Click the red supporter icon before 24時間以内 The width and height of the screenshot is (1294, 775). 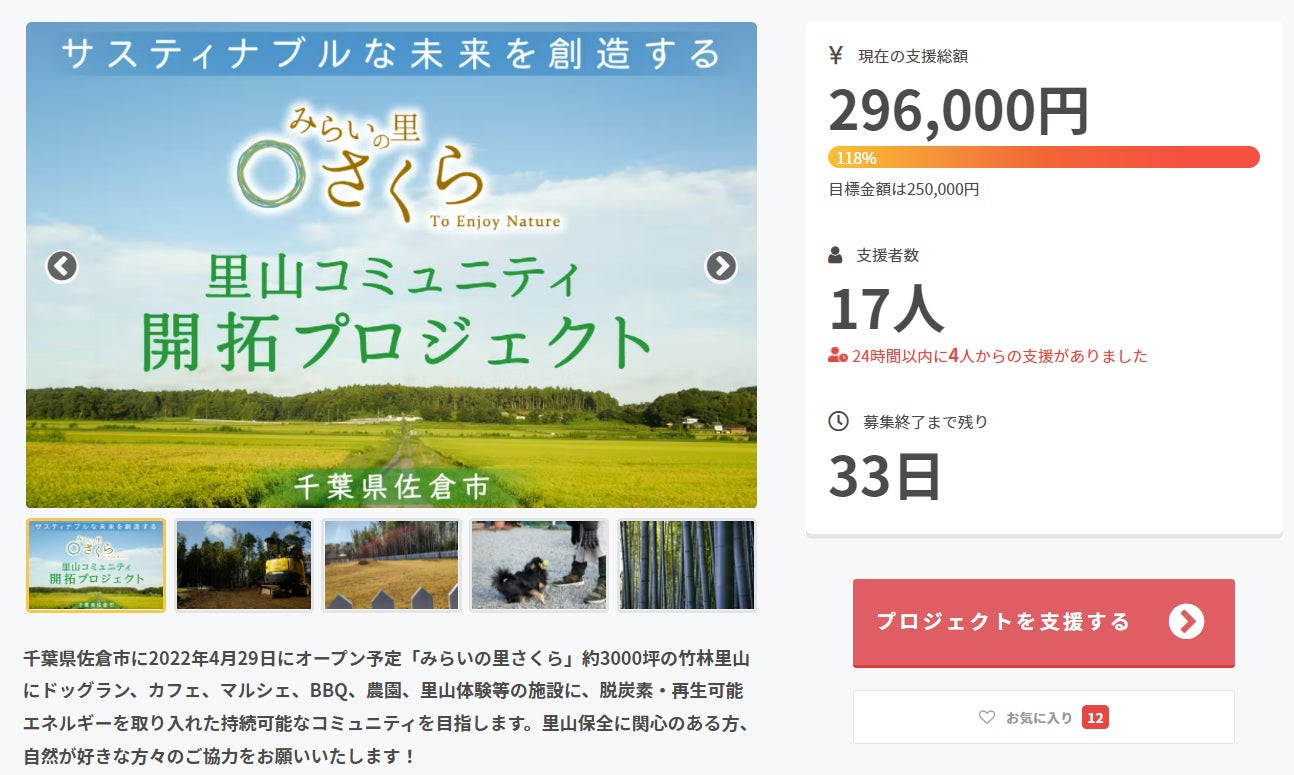pyautogui.click(x=838, y=356)
